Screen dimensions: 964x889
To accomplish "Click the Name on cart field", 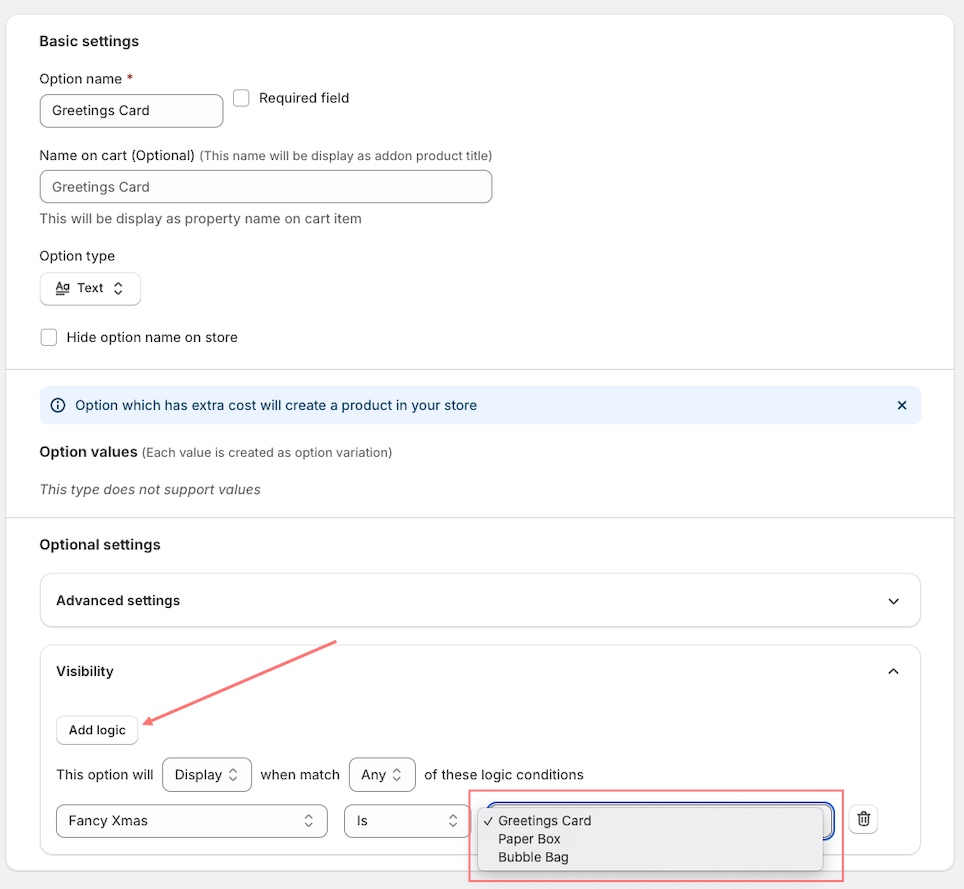I will pyautogui.click(x=266, y=187).
